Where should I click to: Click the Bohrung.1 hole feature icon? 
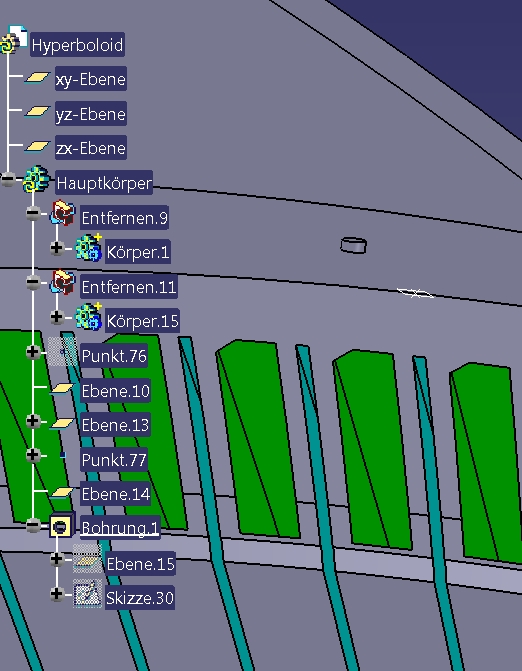(62, 526)
